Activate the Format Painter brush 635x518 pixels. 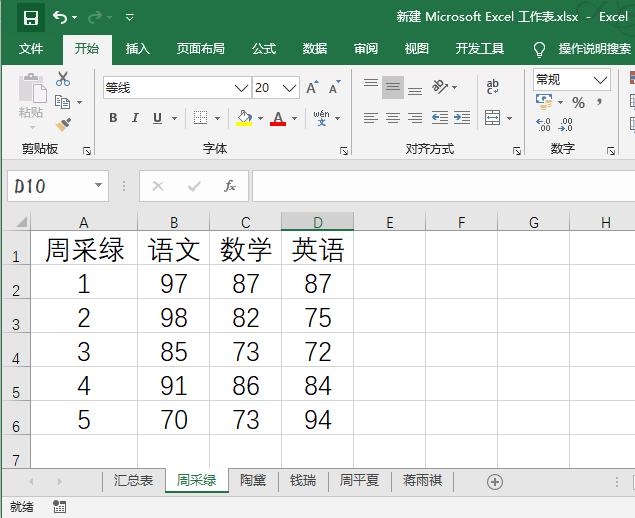[63, 125]
